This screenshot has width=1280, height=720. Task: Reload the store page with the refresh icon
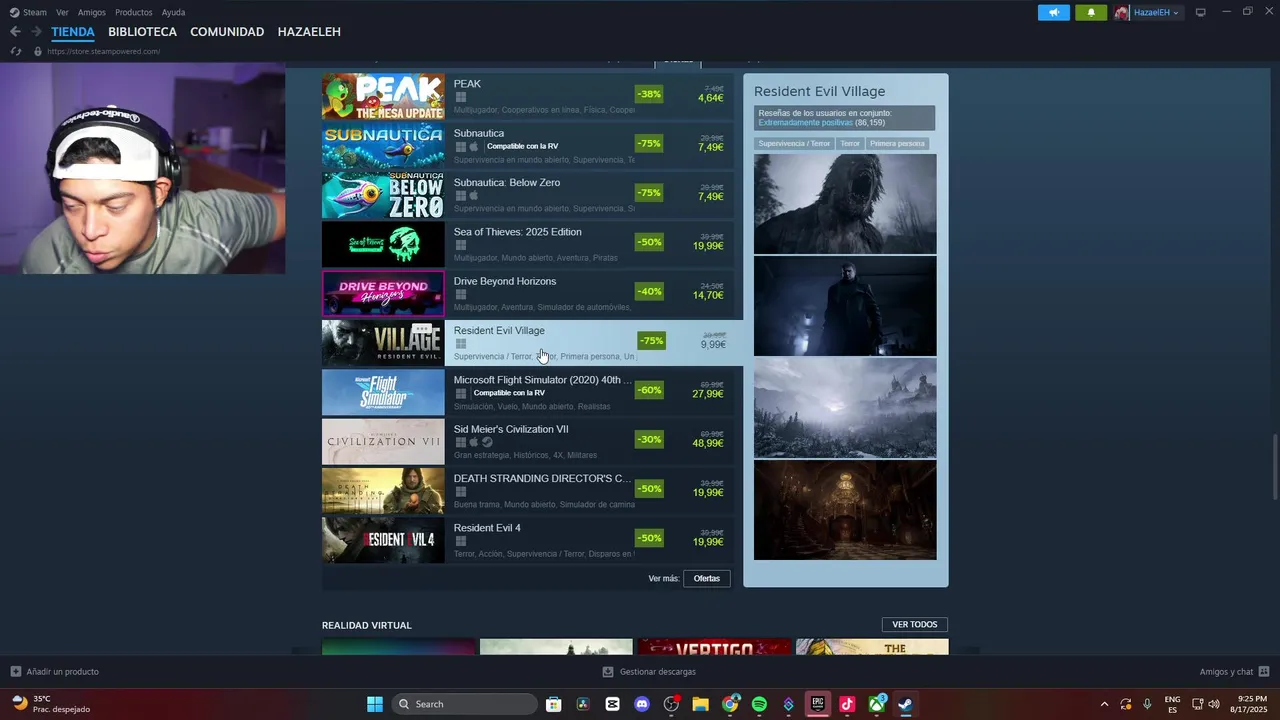tap(15, 51)
